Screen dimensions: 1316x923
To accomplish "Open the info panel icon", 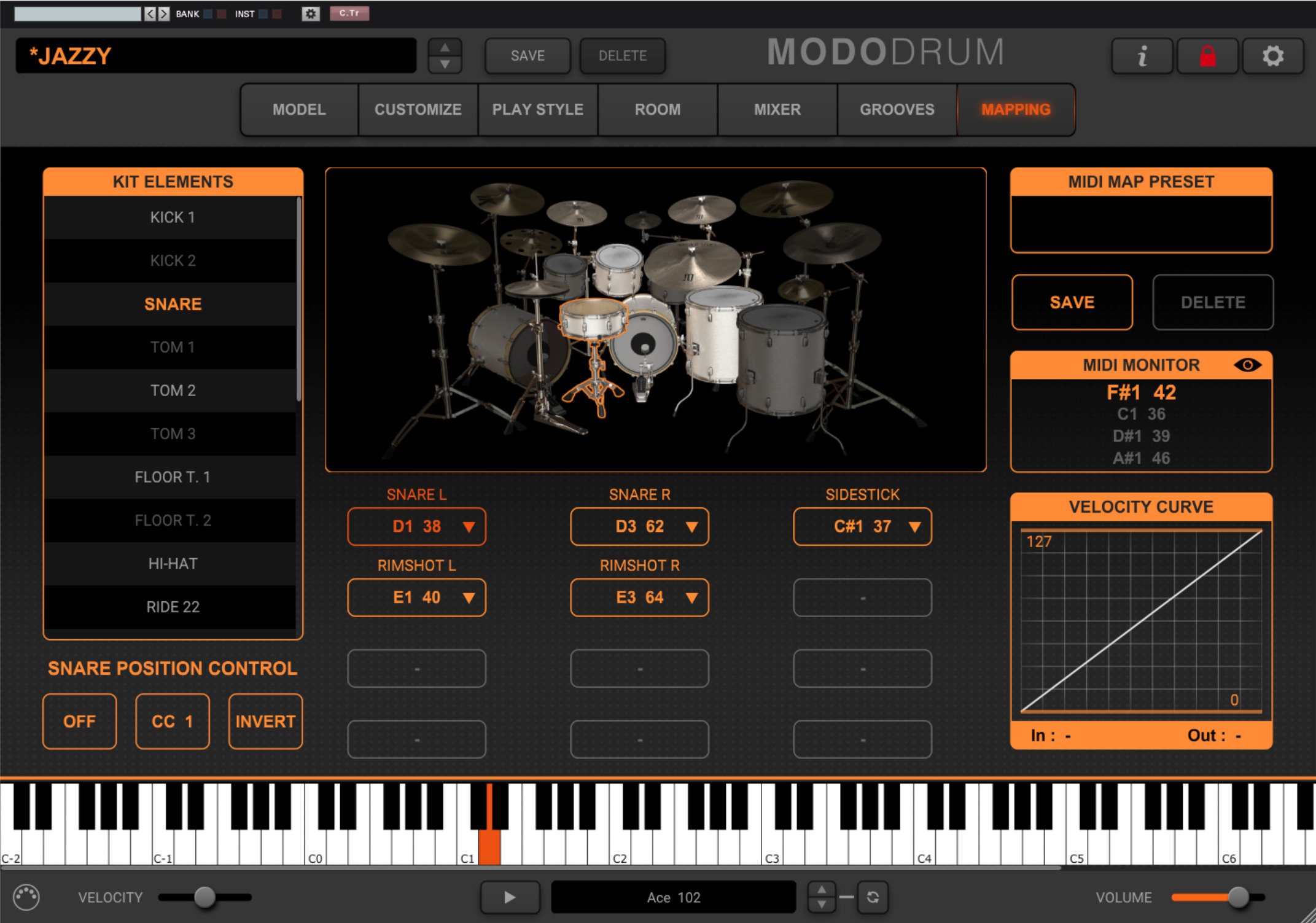I will coord(1142,56).
